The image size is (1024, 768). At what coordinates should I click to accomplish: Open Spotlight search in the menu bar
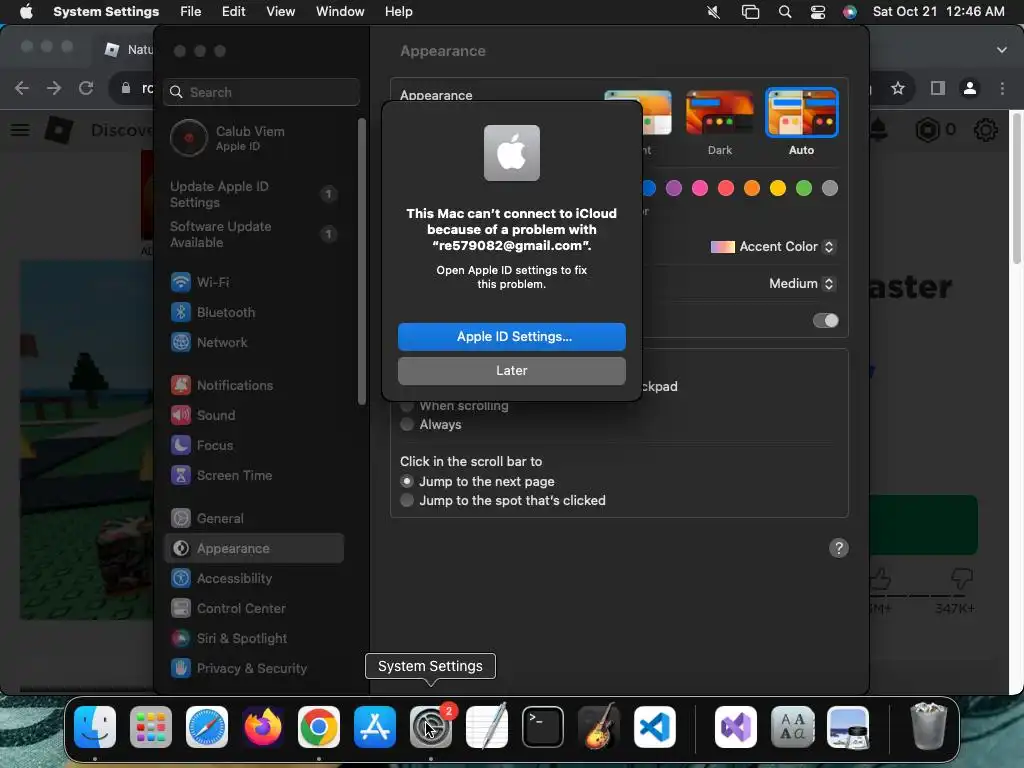click(785, 12)
